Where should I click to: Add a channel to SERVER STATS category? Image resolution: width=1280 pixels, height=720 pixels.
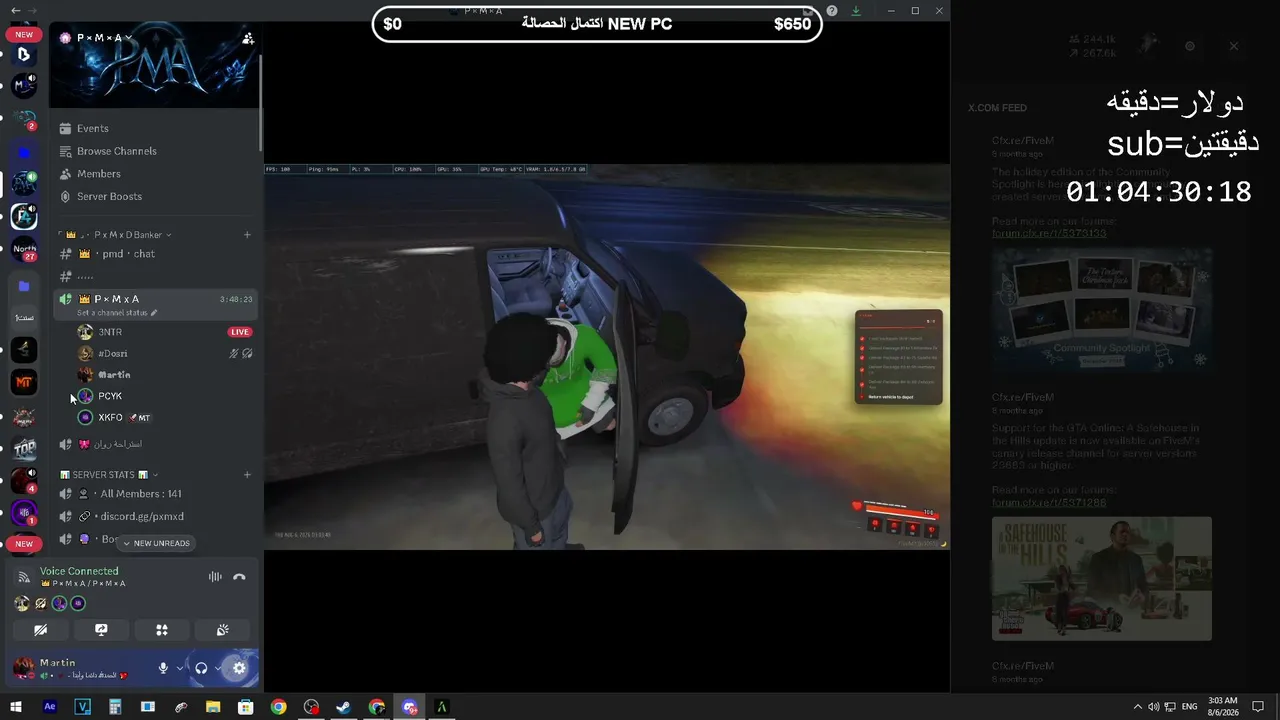[247, 475]
